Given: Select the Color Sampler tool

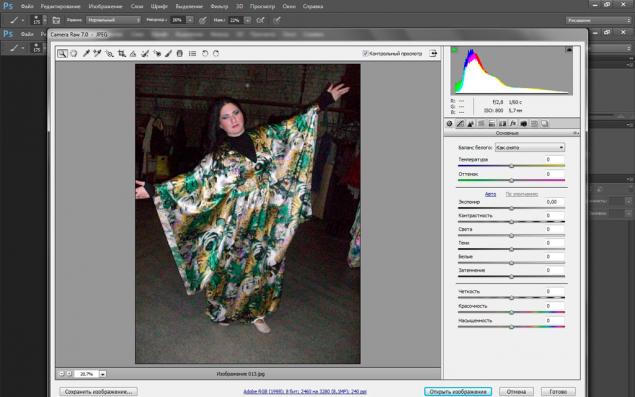Looking at the screenshot, I should coord(97,53).
